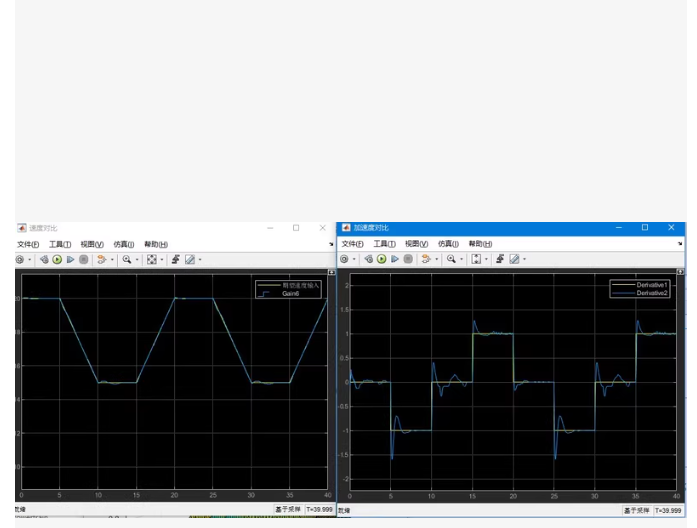The height and width of the screenshot is (528, 697).
Task: Close the 速度对比 scope window
Action: 323,228
